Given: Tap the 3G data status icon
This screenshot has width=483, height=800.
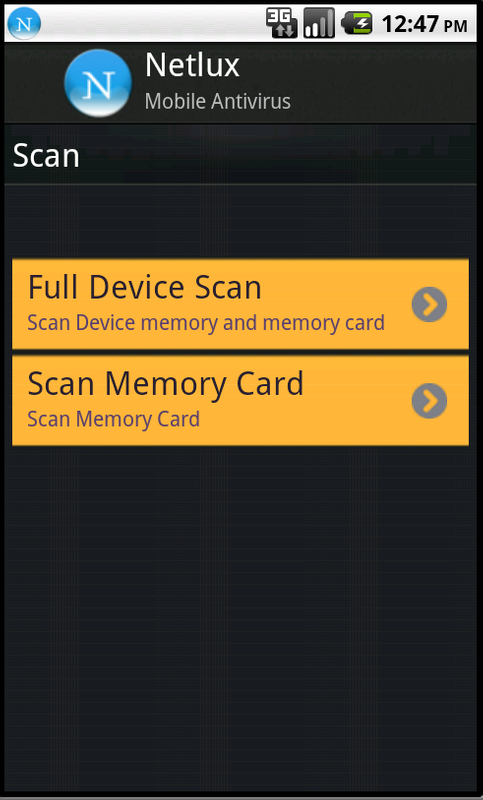Looking at the screenshot, I should click(x=282, y=23).
